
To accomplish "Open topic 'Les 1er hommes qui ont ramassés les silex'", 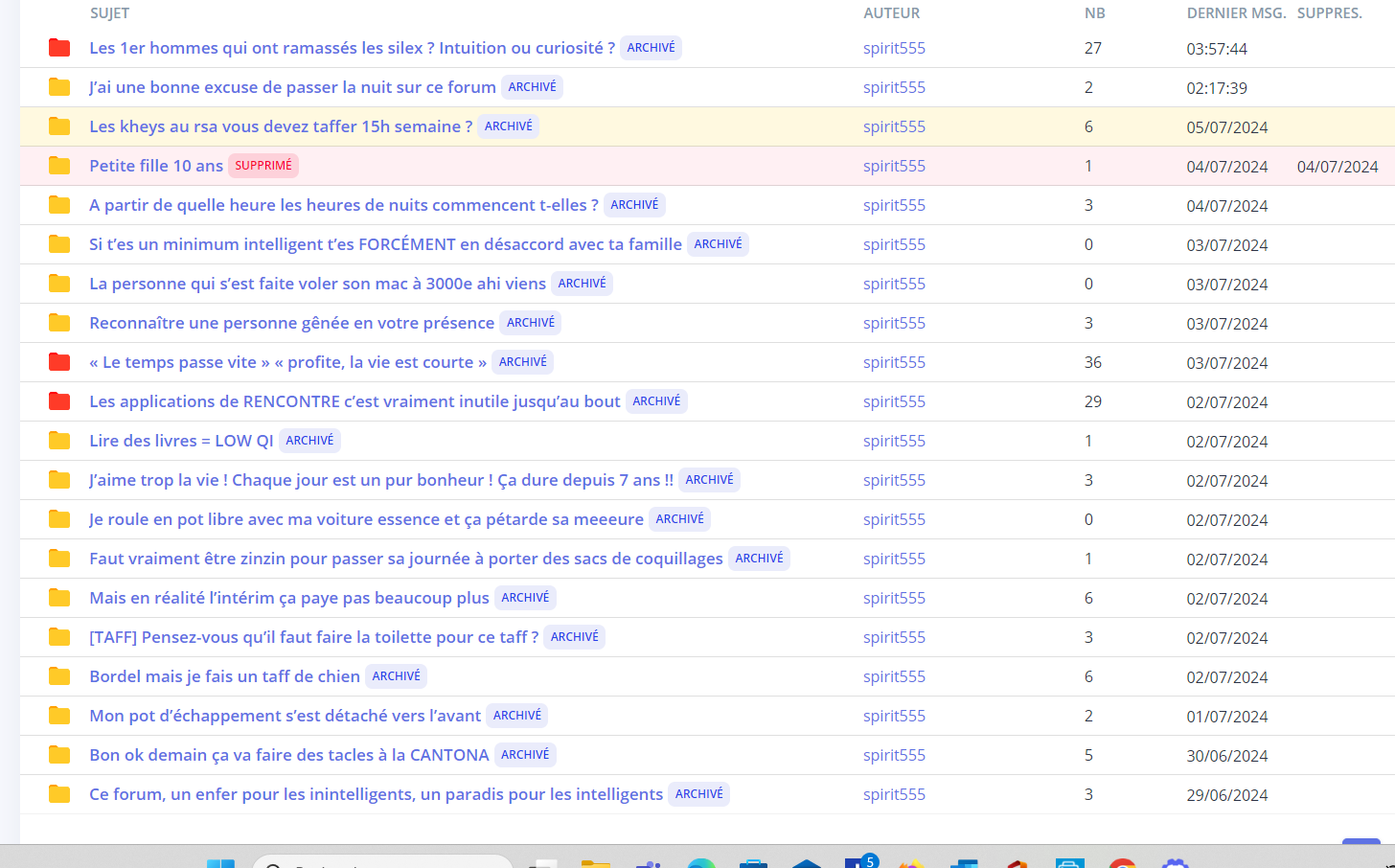I will click(353, 48).
